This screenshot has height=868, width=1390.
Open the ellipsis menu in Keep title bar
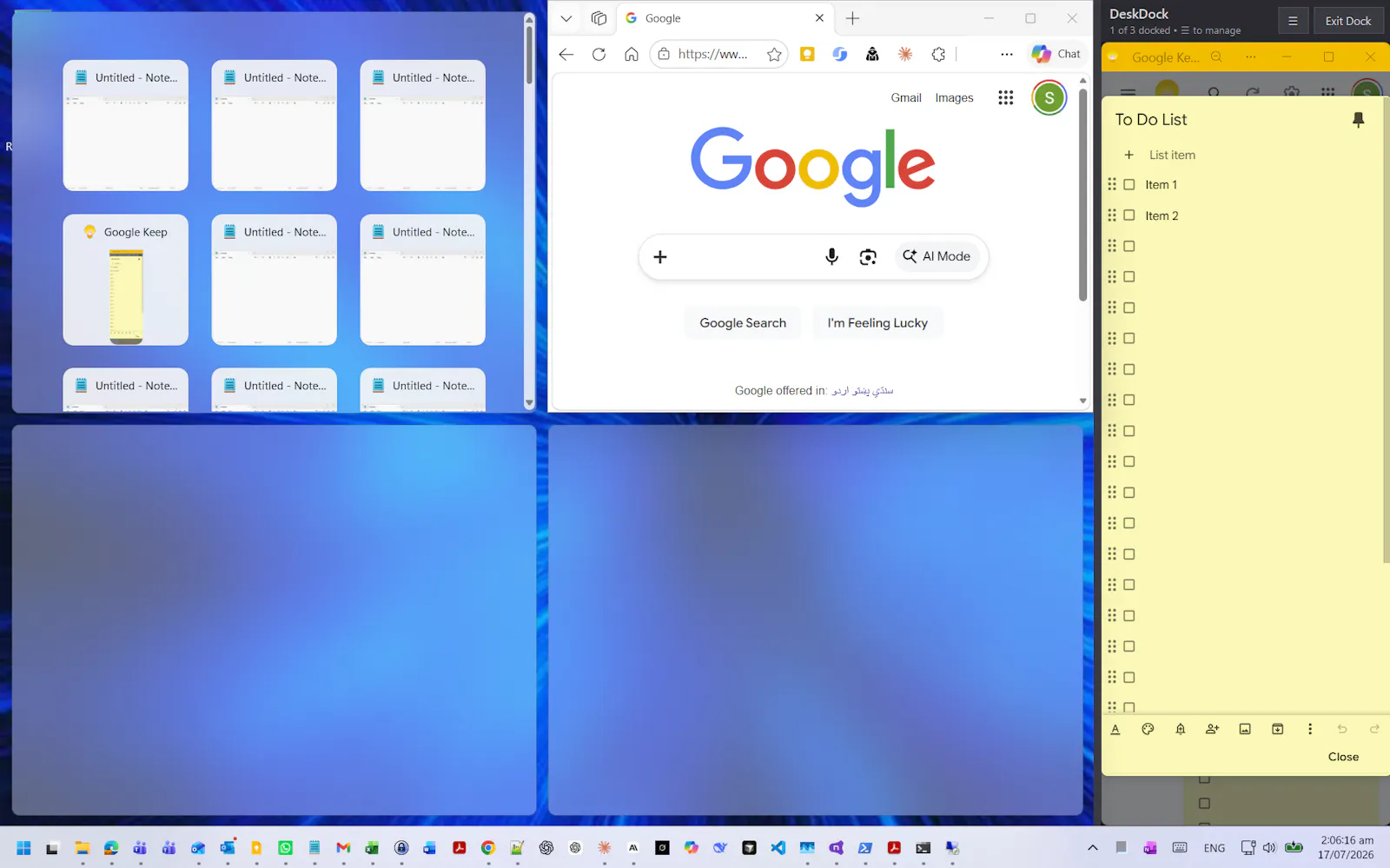(x=1251, y=57)
